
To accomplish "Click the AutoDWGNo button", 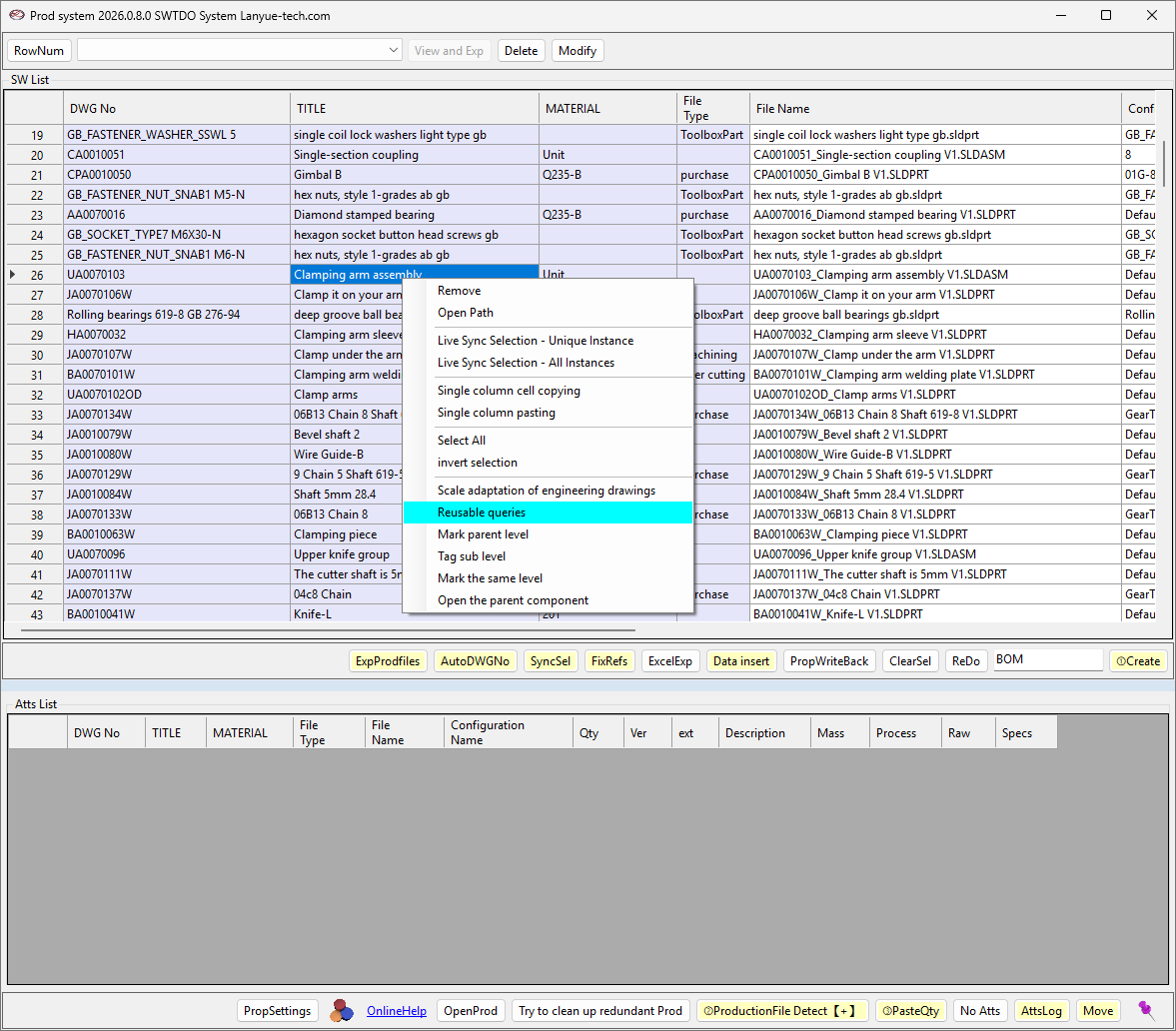I will click(x=476, y=661).
